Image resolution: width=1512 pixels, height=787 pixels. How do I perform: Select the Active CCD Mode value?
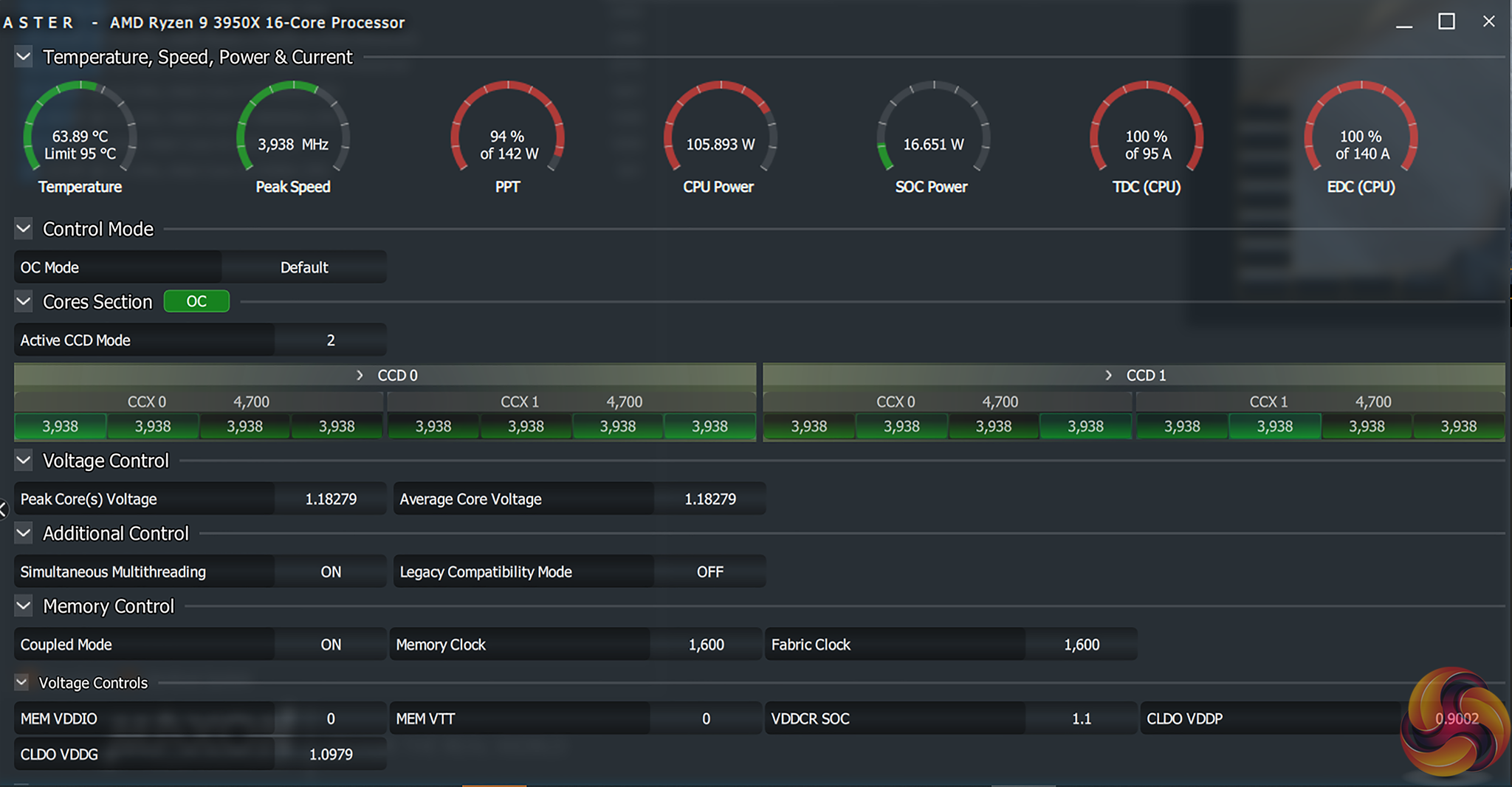[331, 340]
